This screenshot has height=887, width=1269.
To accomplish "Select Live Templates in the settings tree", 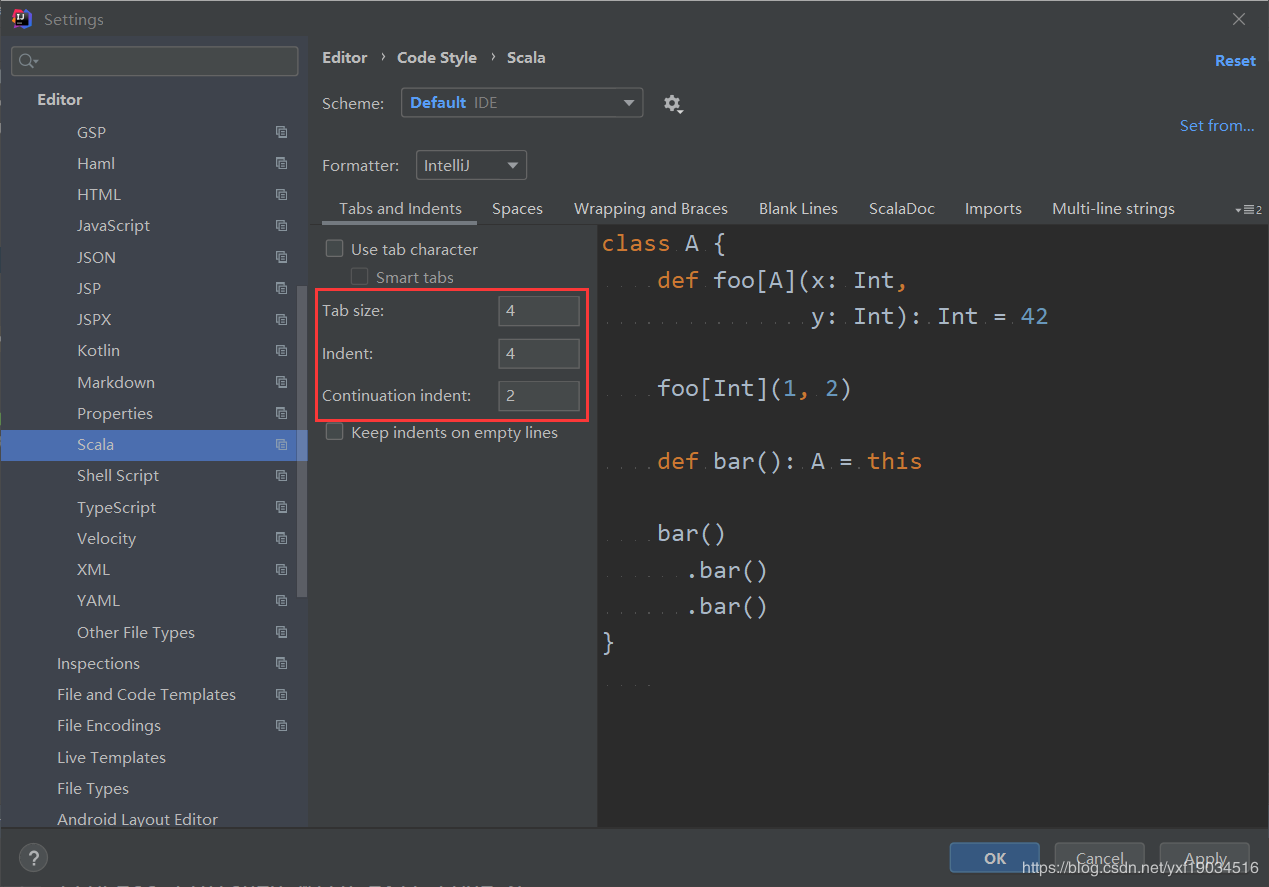I will (111, 757).
